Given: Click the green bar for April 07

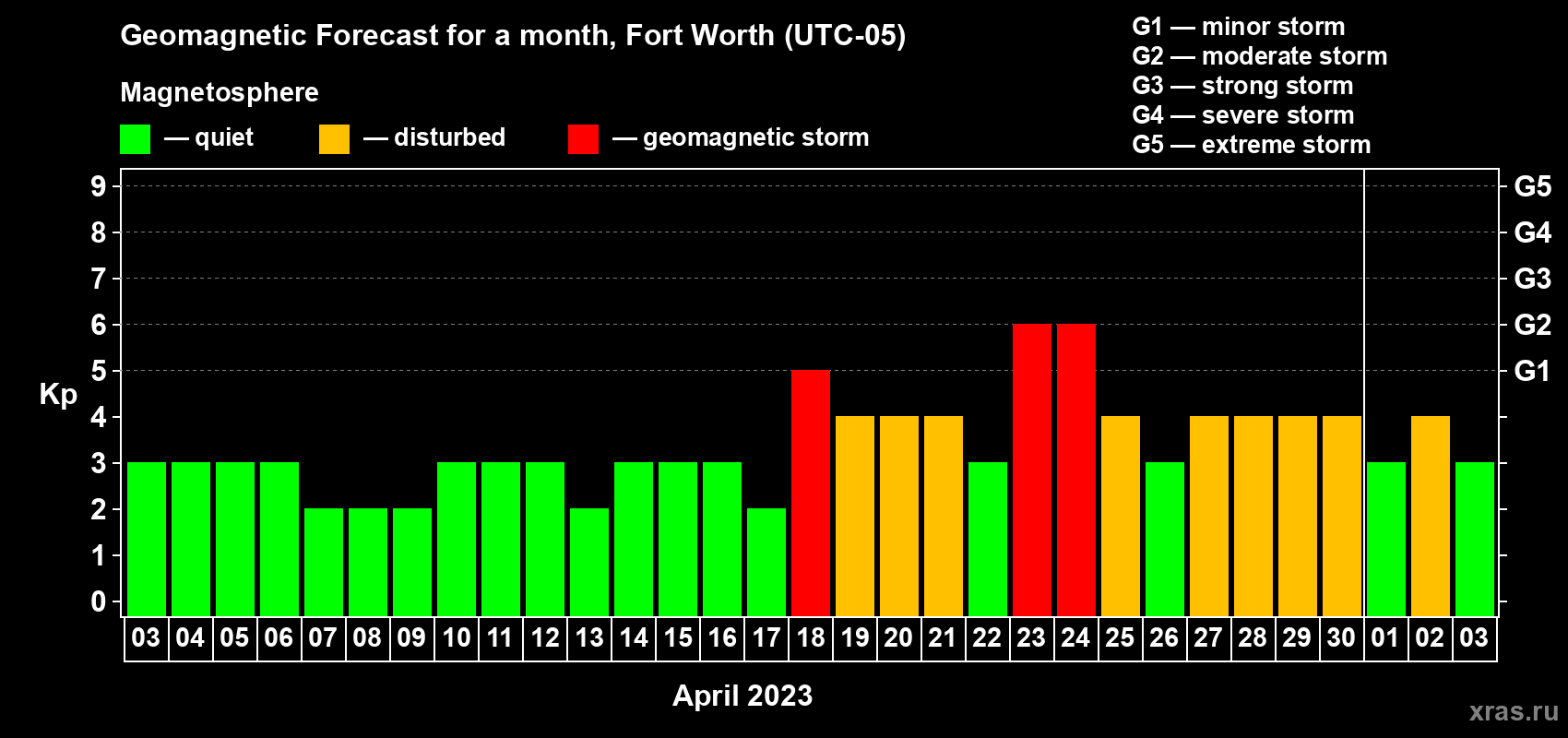Looking at the screenshot, I should (324, 563).
